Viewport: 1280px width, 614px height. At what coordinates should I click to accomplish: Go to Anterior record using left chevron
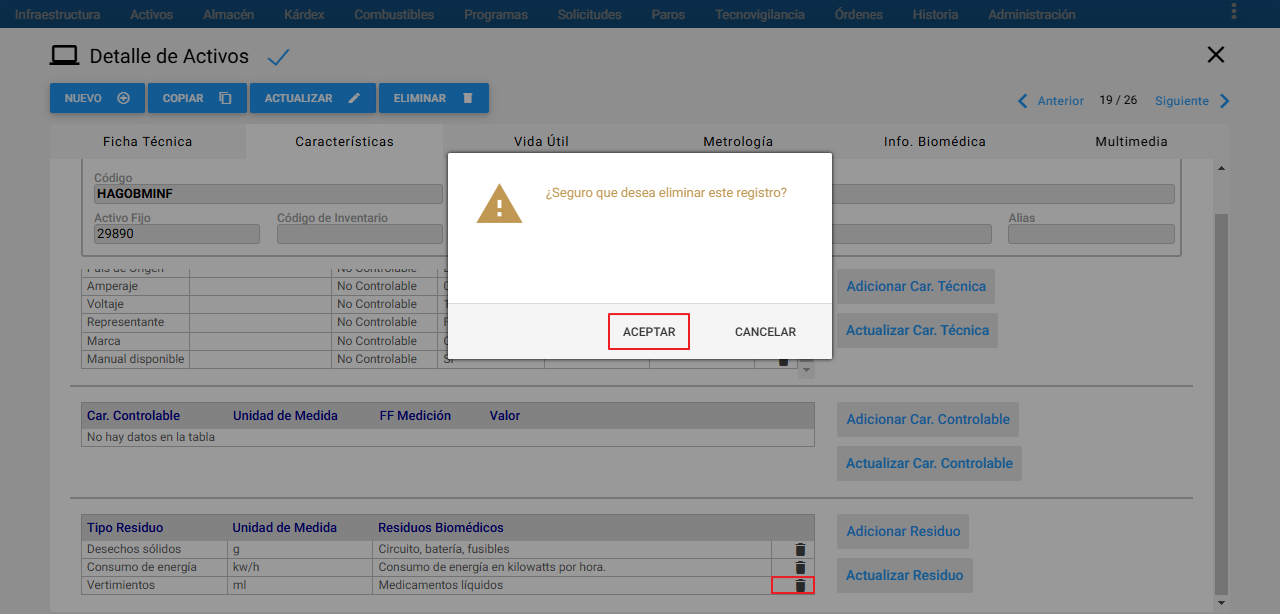pyautogui.click(x=1022, y=101)
